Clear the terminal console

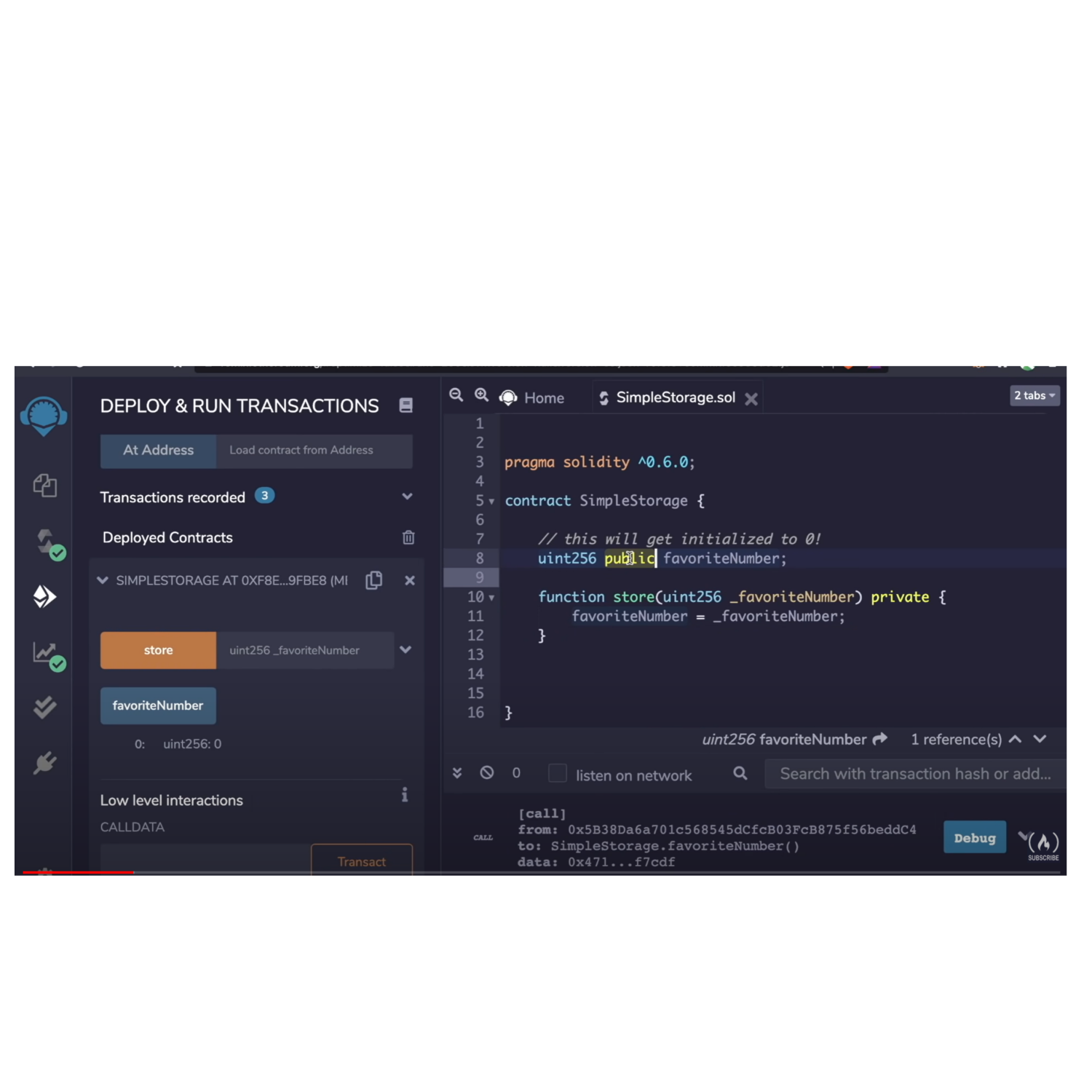tap(487, 772)
